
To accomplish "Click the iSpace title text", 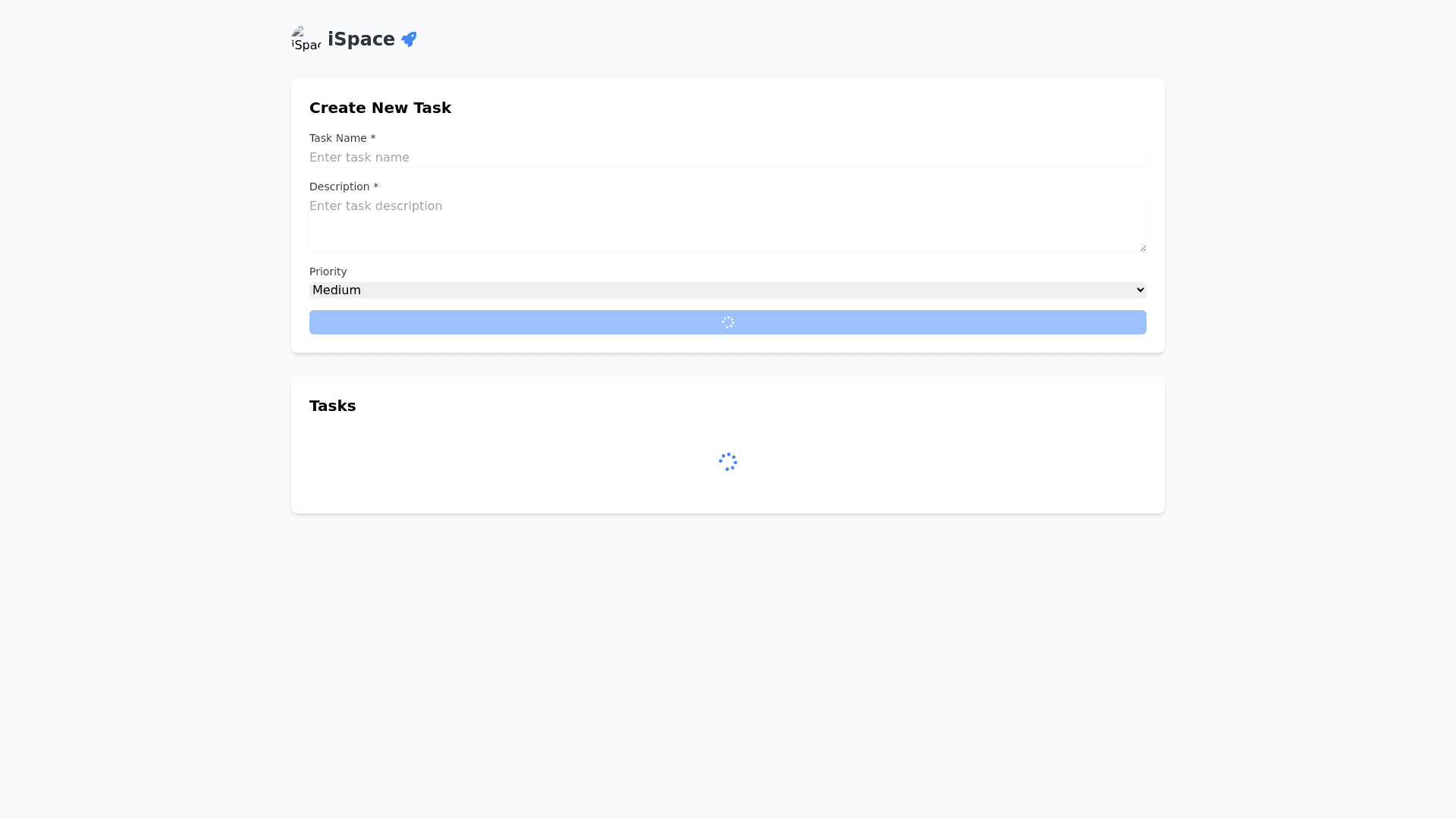I will pyautogui.click(x=361, y=39).
